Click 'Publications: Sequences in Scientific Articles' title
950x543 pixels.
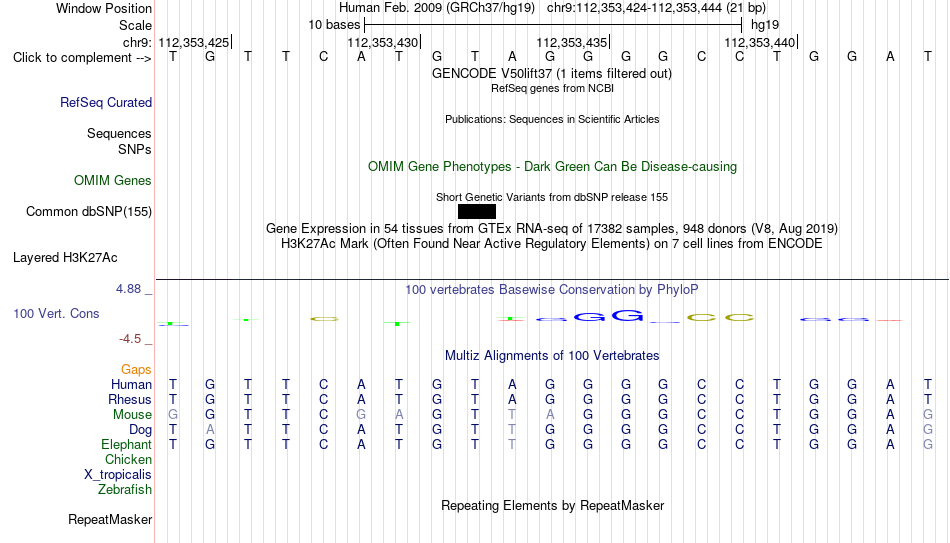(x=552, y=119)
